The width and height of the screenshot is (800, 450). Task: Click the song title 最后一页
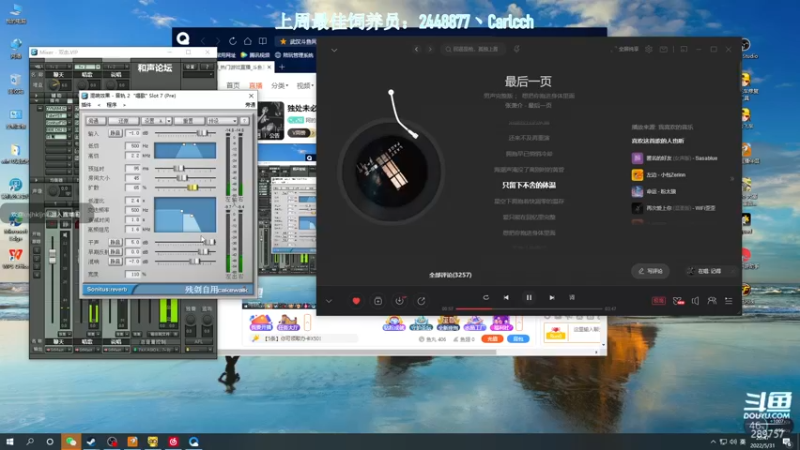click(528, 81)
